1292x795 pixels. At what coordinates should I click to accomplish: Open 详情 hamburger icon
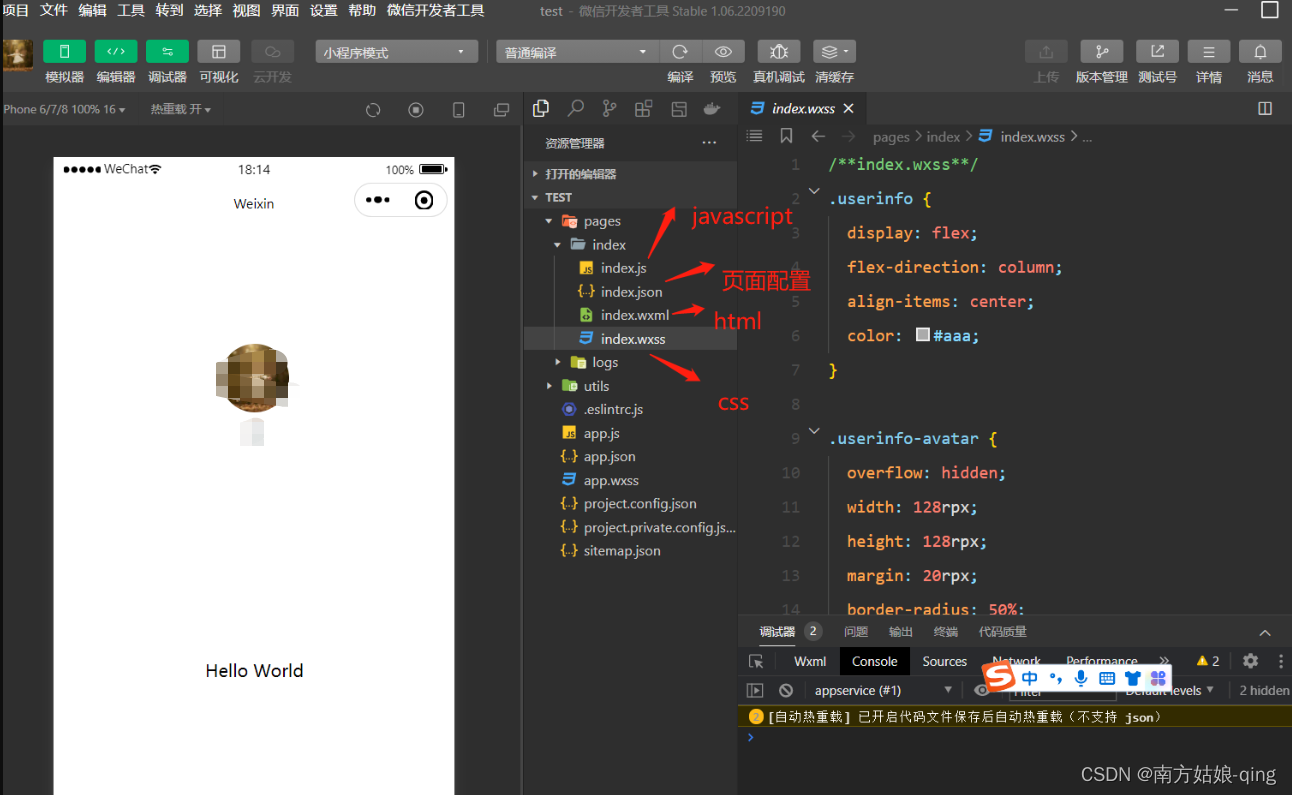tap(1209, 52)
